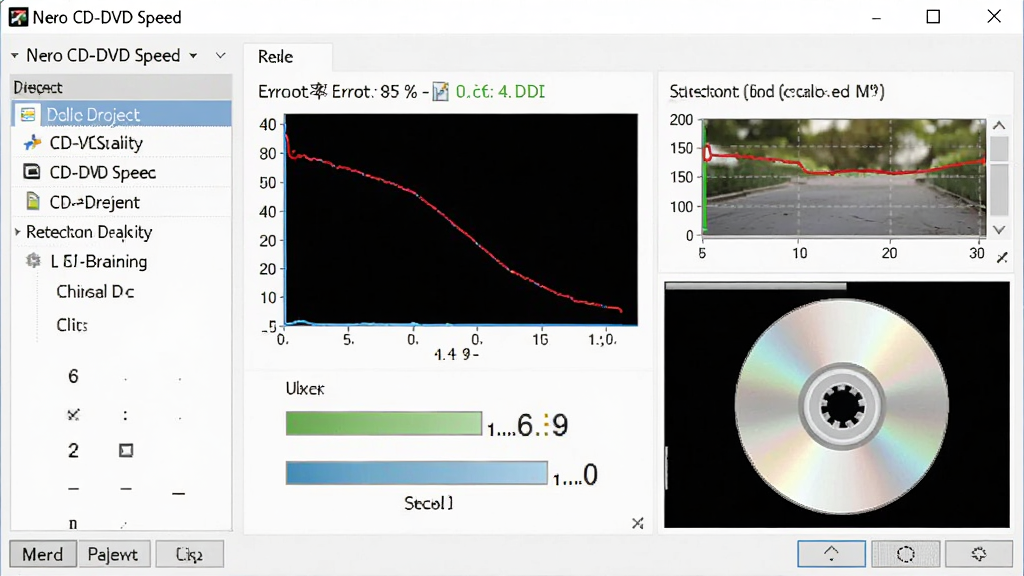Screen dimensions: 1024x576
Task: Click the "Stcol" label under the blue bar
Action: pyautogui.click(x=428, y=503)
